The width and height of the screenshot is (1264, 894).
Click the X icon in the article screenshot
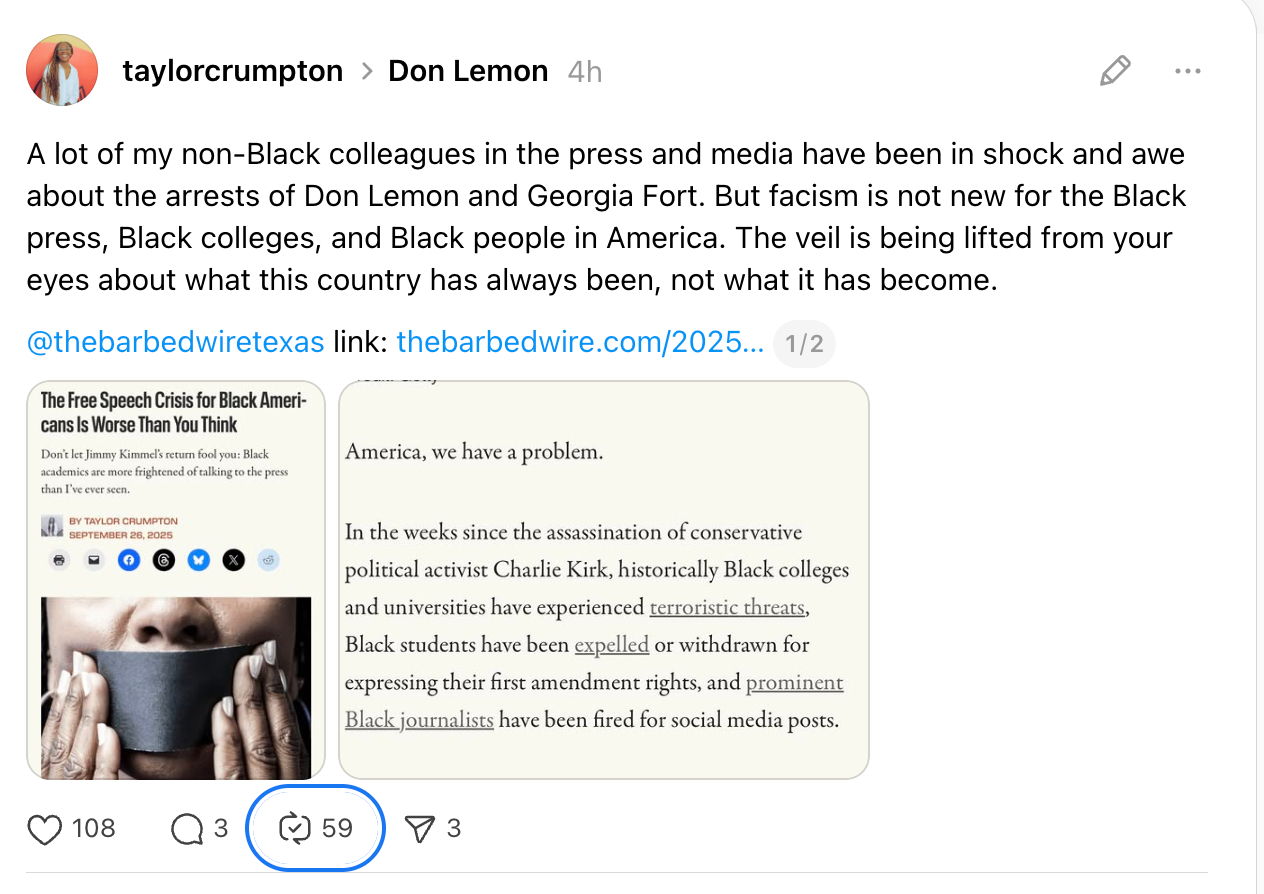point(233,560)
